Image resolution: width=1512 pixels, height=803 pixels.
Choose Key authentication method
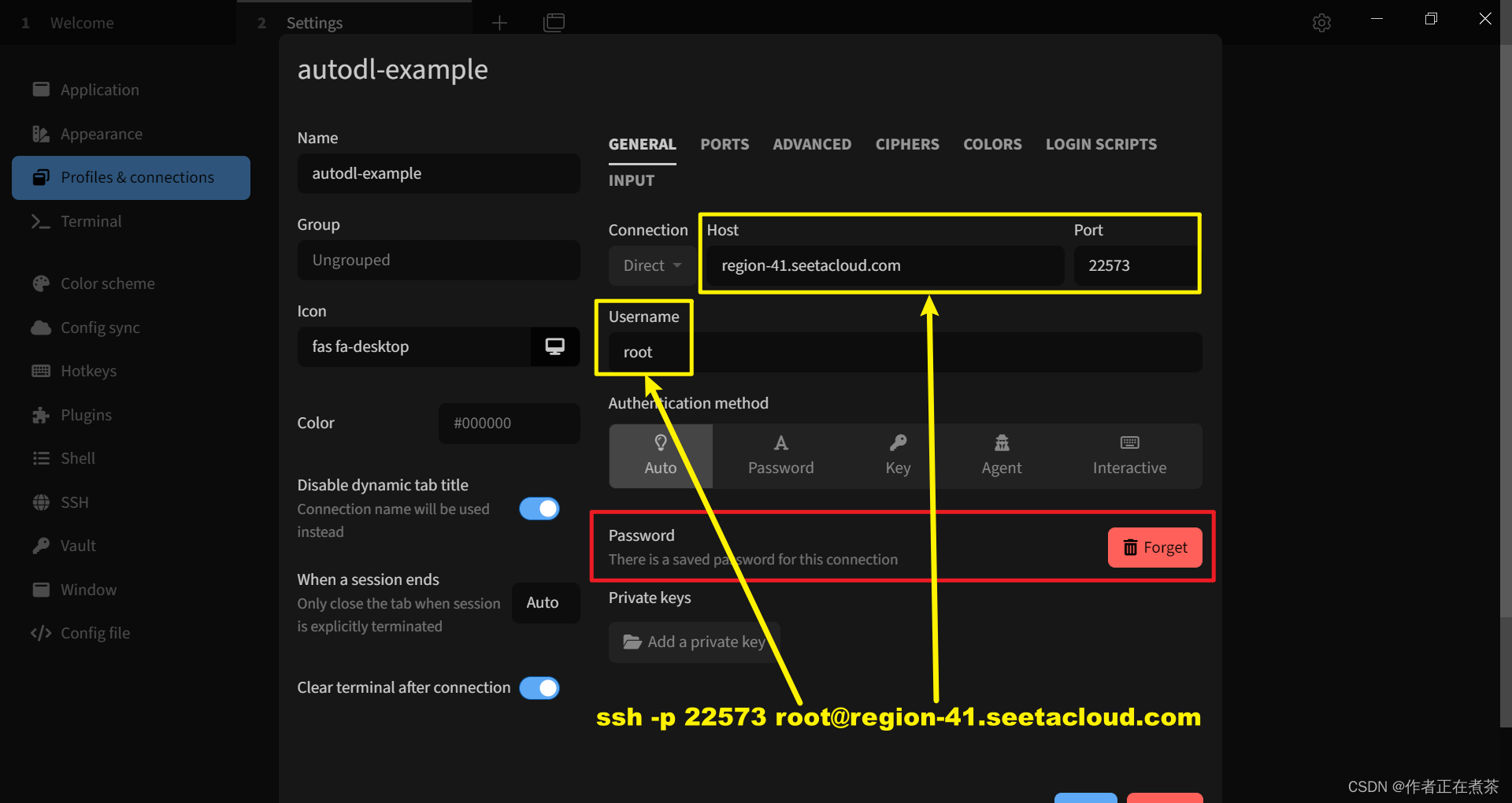(898, 456)
